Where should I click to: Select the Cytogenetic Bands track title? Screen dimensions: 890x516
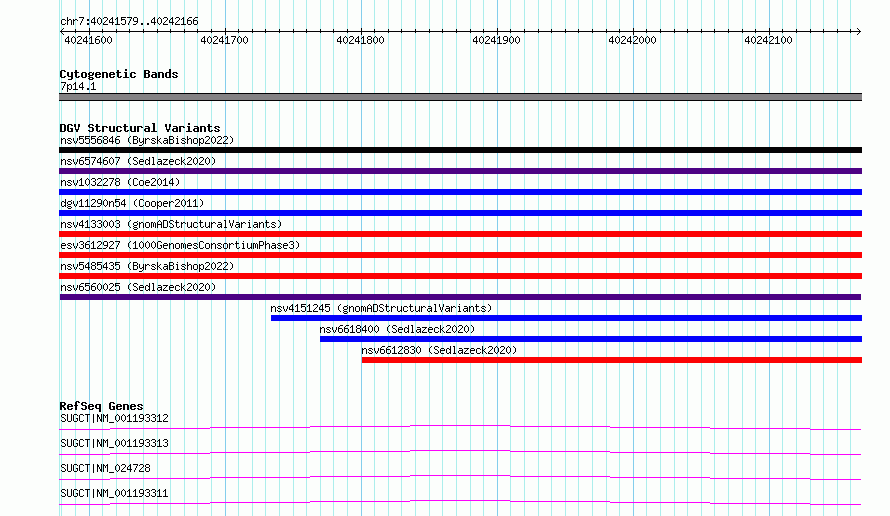pyautogui.click(x=119, y=74)
